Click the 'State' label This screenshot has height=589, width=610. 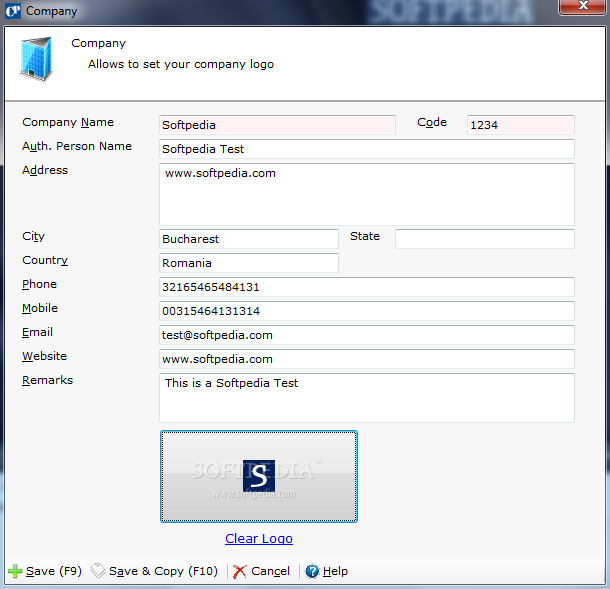365,236
